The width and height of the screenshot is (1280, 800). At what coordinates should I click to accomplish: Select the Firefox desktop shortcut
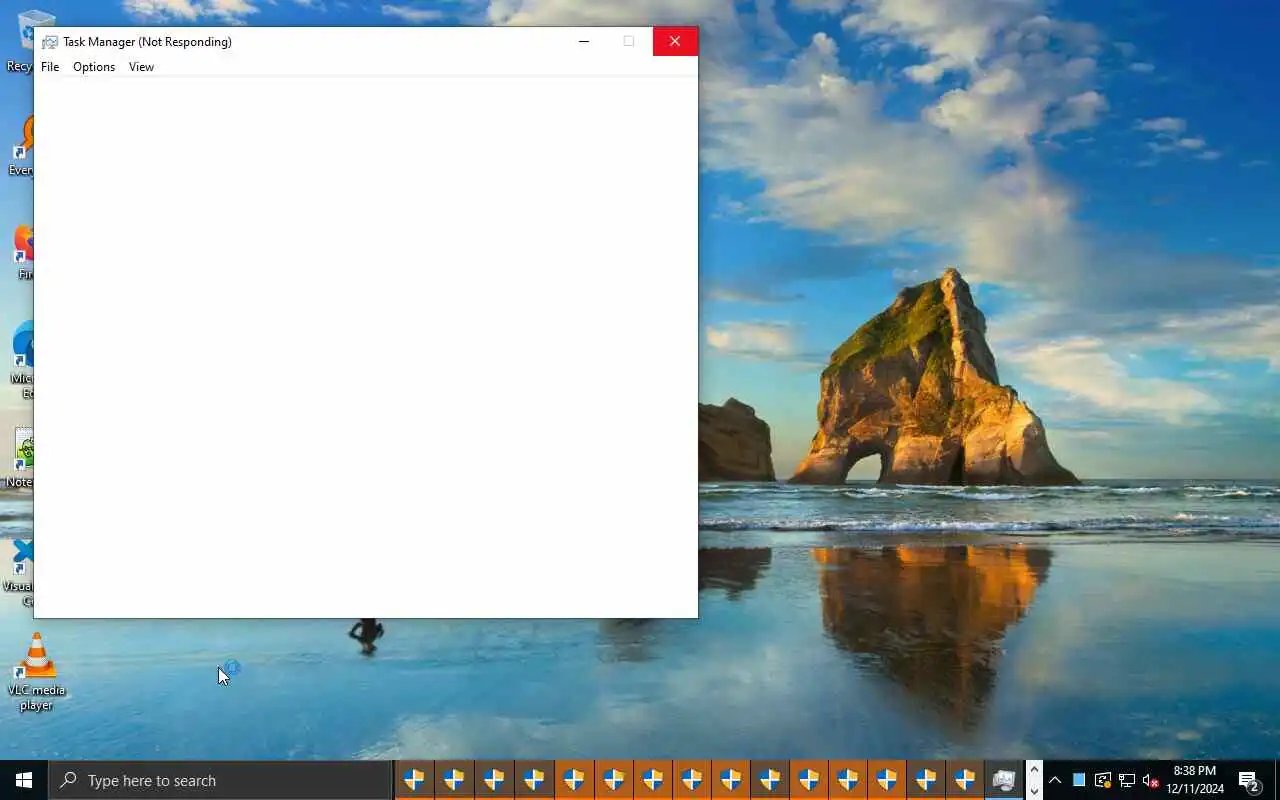tap(24, 252)
